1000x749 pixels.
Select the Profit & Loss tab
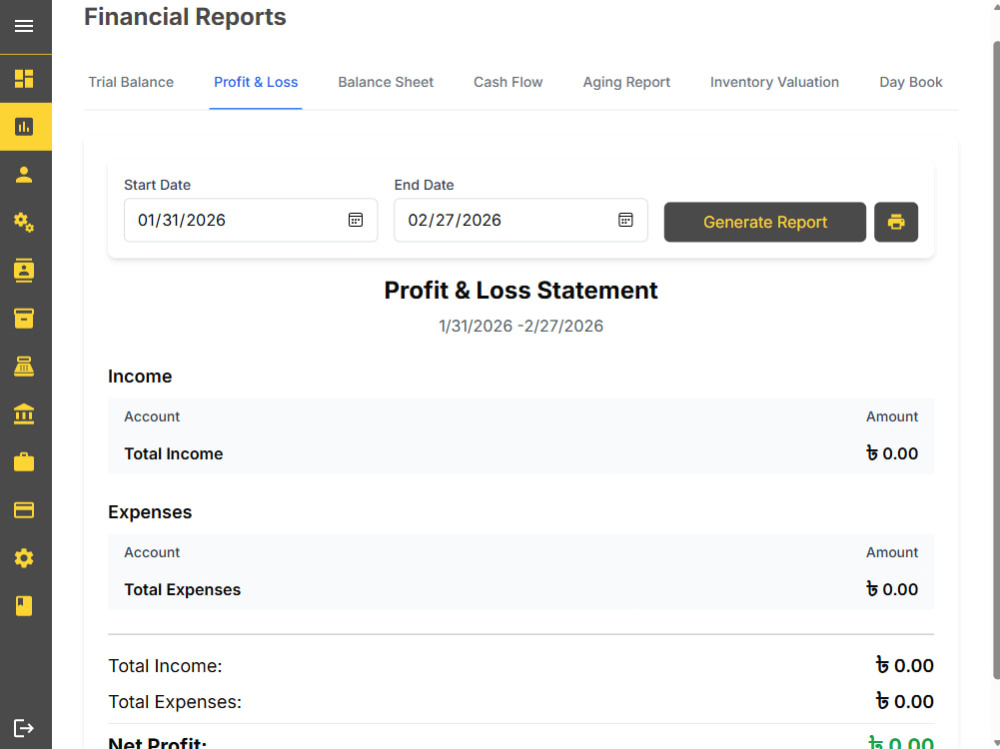pyautogui.click(x=256, y=82)
